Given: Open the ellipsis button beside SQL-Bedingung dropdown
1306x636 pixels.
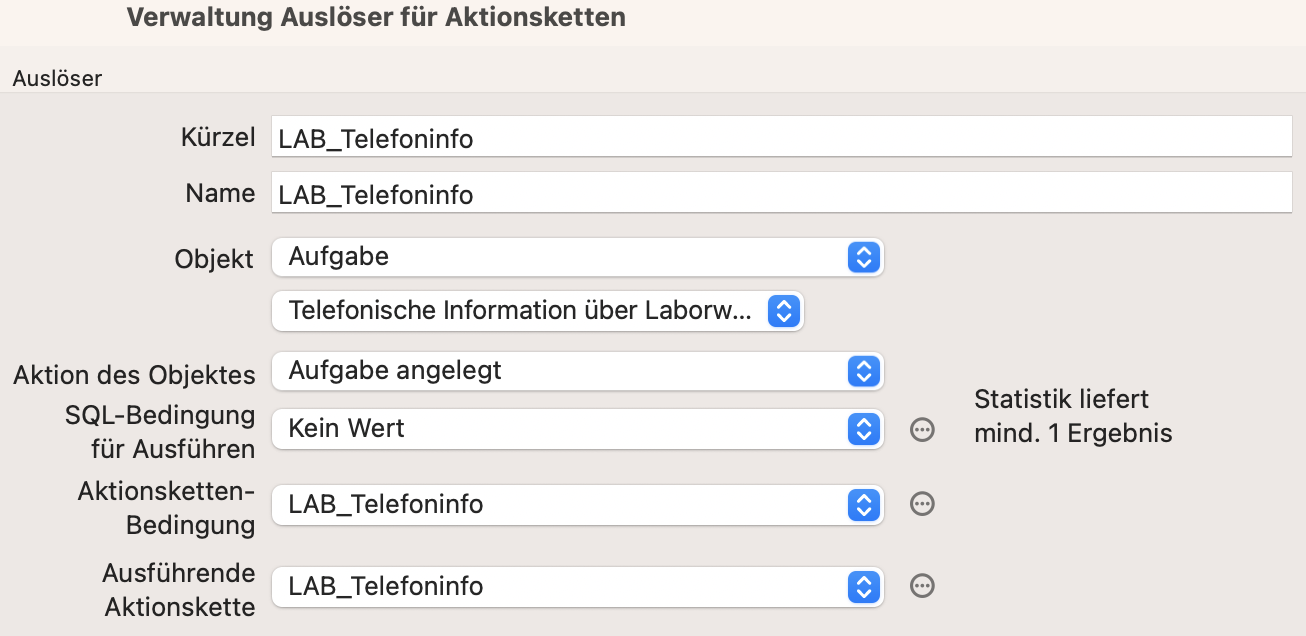Looking at the screenshot, I should [x=922, y=430].
